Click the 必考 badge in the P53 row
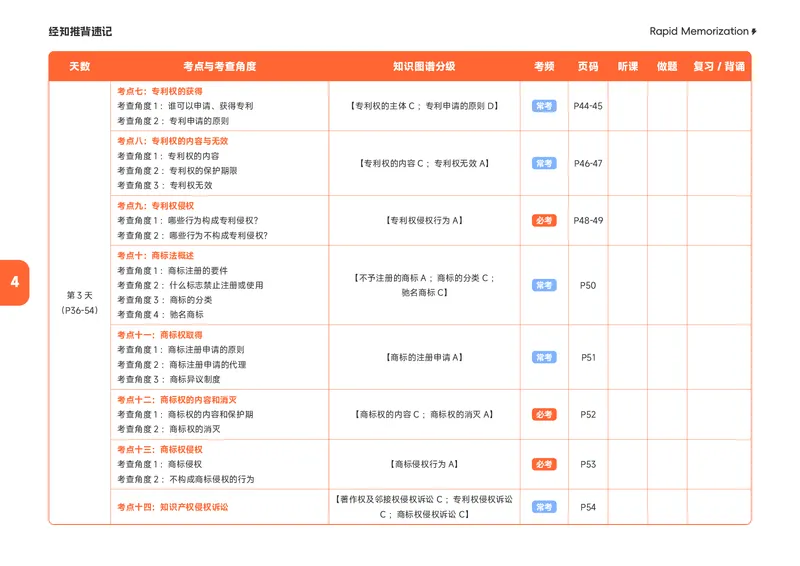800x566 pixels. 544,464
